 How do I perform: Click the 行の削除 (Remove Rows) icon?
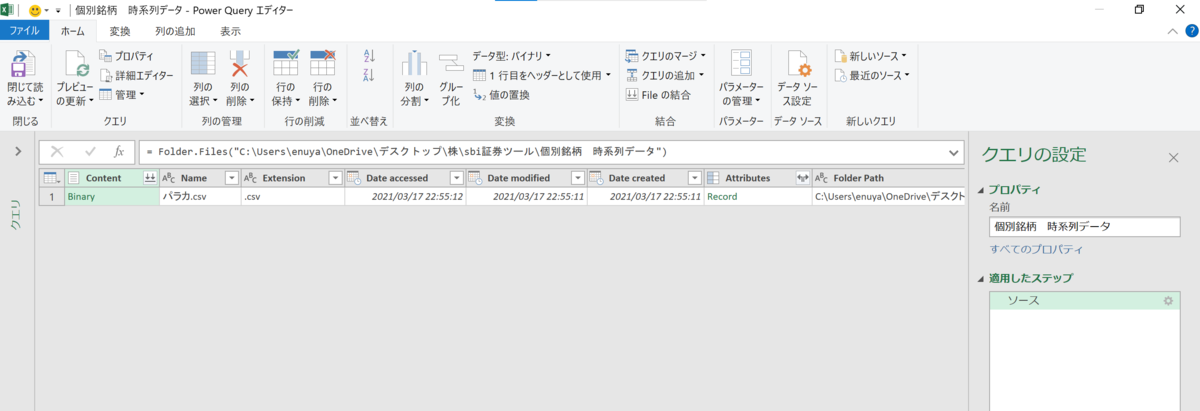322,65
